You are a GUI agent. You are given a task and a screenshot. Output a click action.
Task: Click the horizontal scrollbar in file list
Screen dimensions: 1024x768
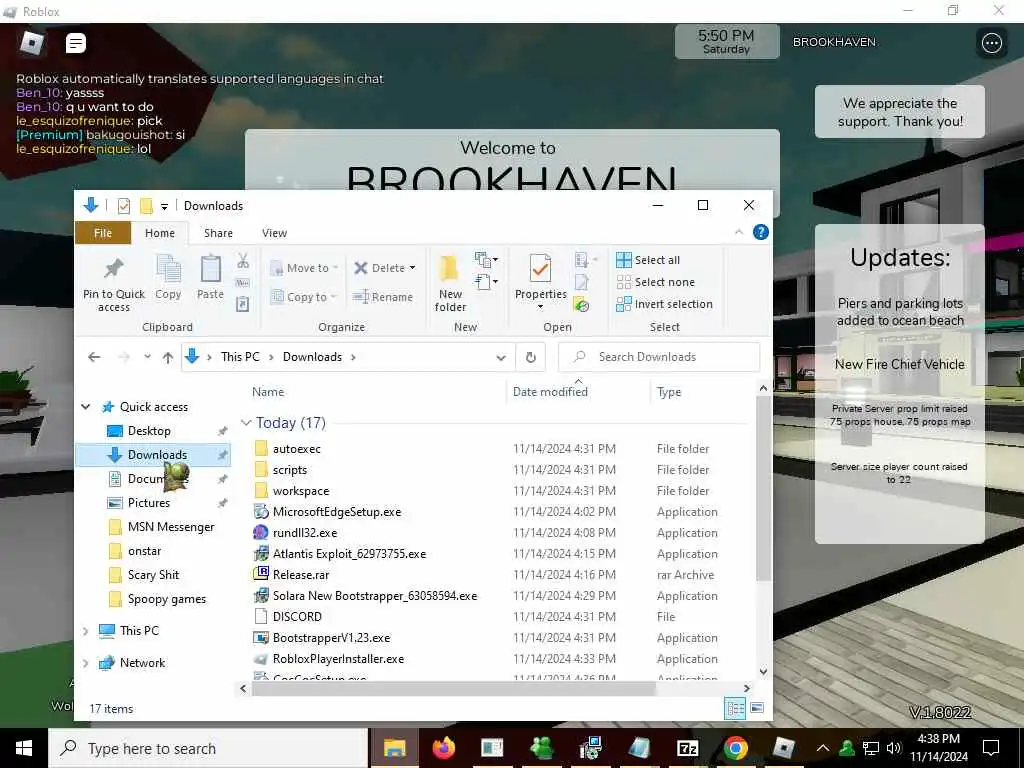click(x=453, y=688)
